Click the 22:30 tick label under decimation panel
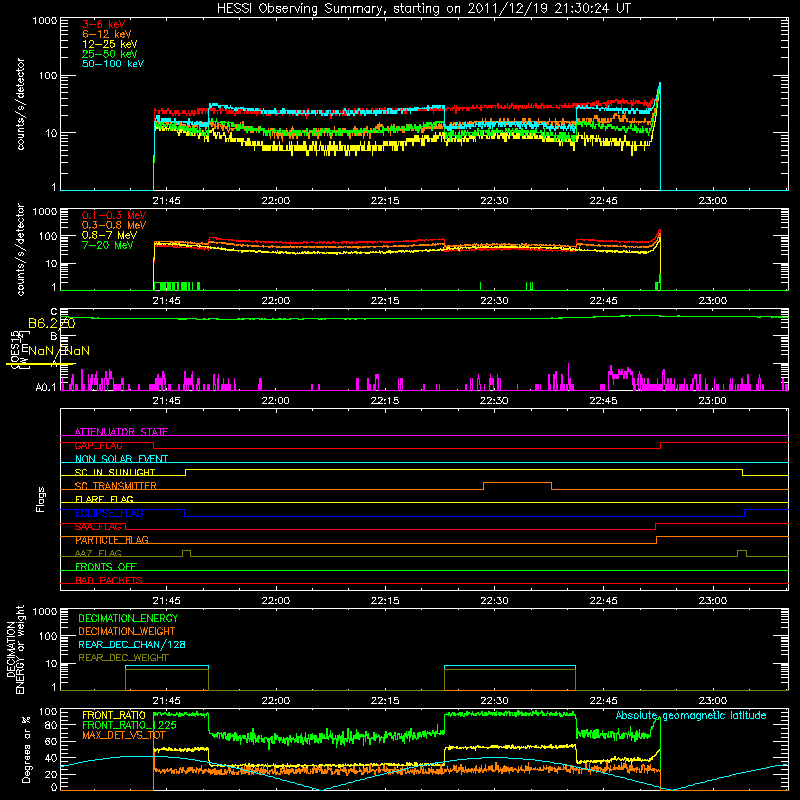This screenshot has height=800, width=800. (x=494, y=700)
